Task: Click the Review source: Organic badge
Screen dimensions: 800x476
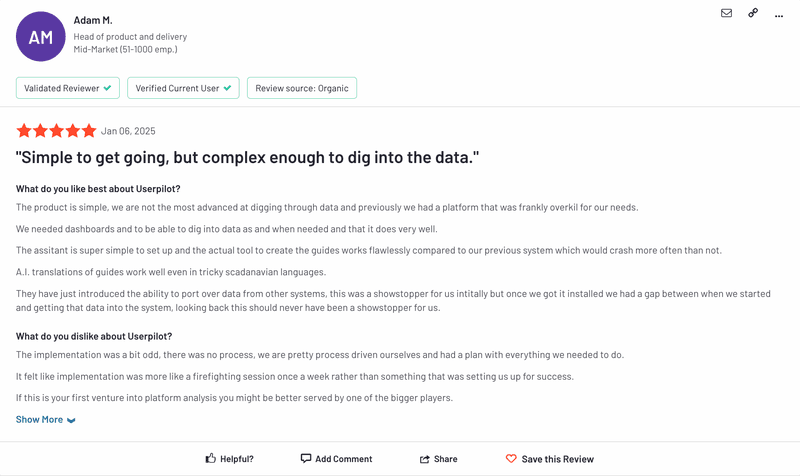Action: pyautogui.click(x=302, y=88)
